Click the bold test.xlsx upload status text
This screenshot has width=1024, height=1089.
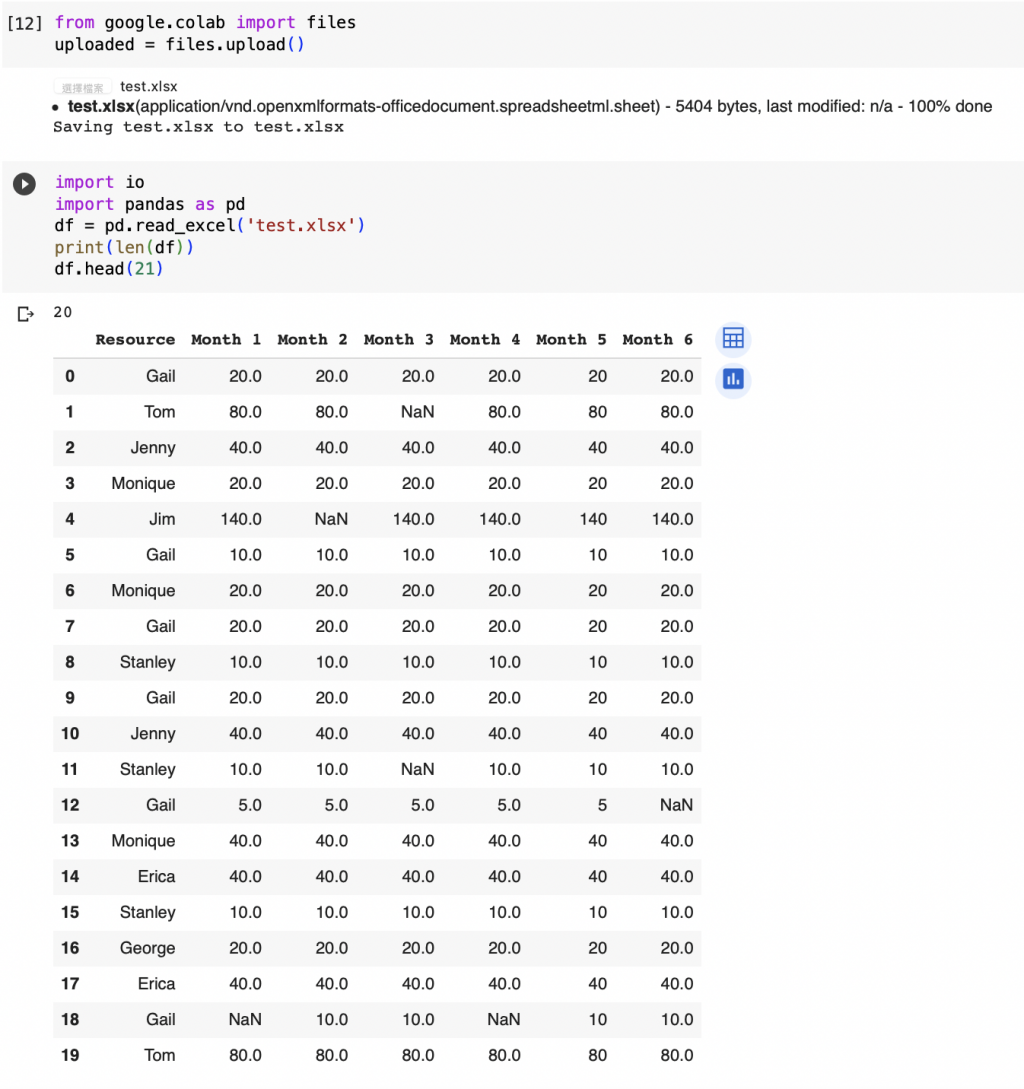pos(101,106)
